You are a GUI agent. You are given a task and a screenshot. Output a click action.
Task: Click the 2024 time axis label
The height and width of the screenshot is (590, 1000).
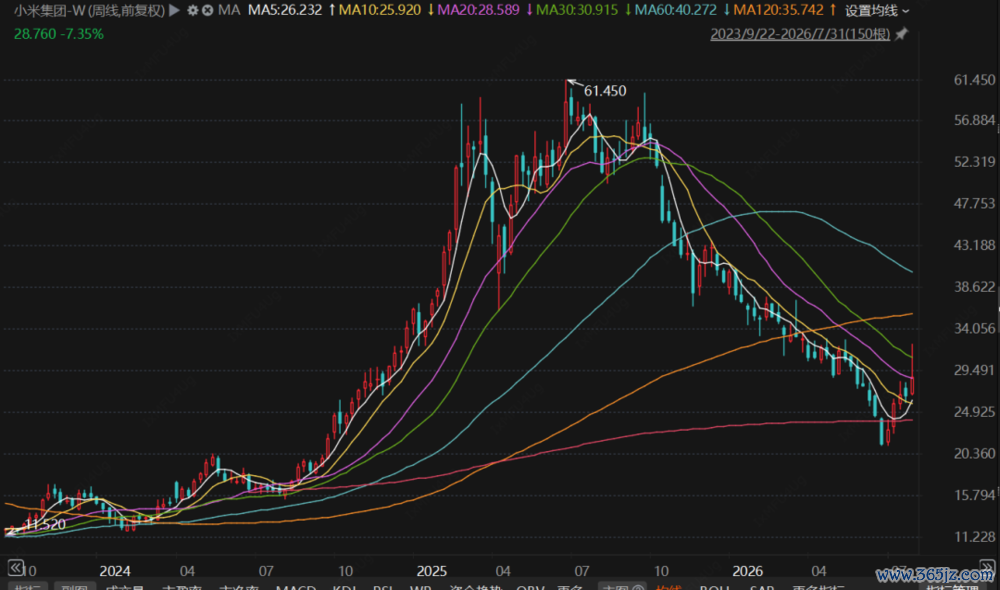pyautogui.click(x=115, y=571)
